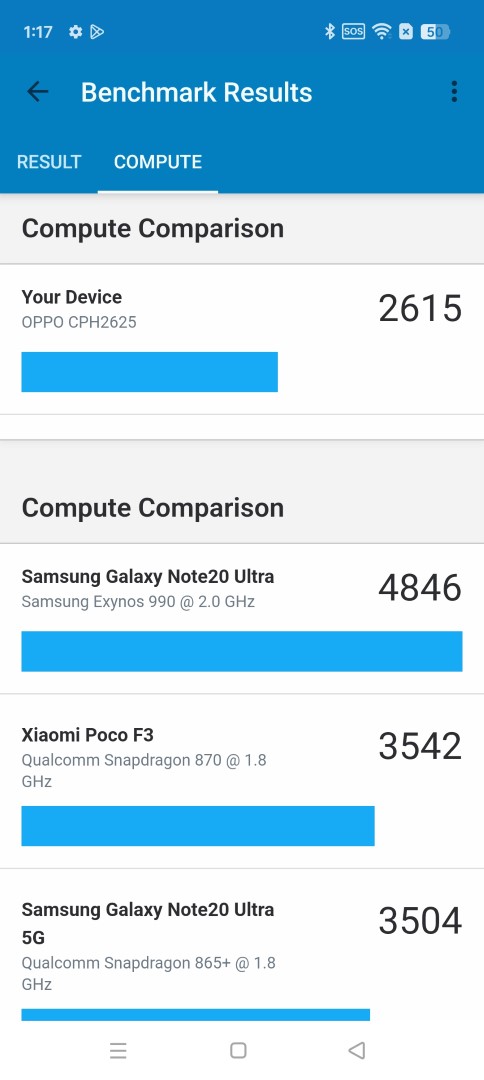The image size is (484, 1080).
Task: Tap the SOS status icon
Action: (353, 31)
